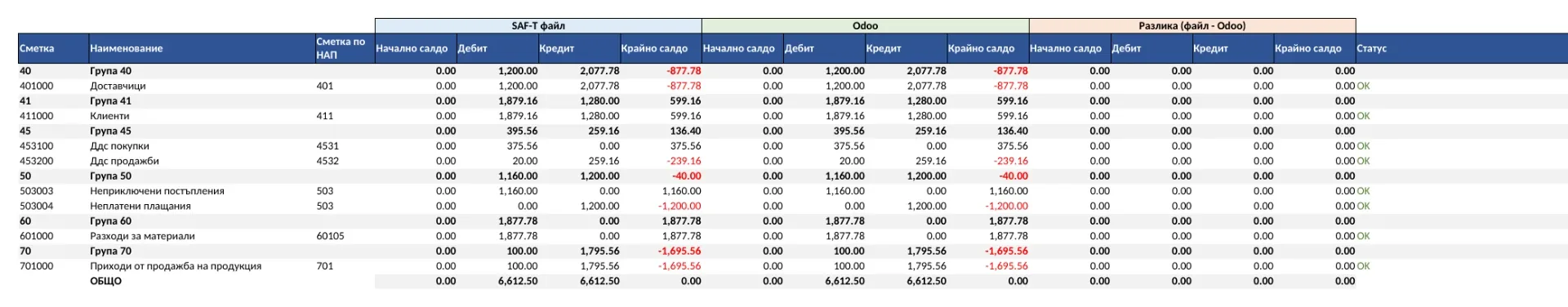The width and height of the screenshot is (1568, 307).
Task: Select the 'Odoo' group header cell
Action: click(x=865, y=26)
